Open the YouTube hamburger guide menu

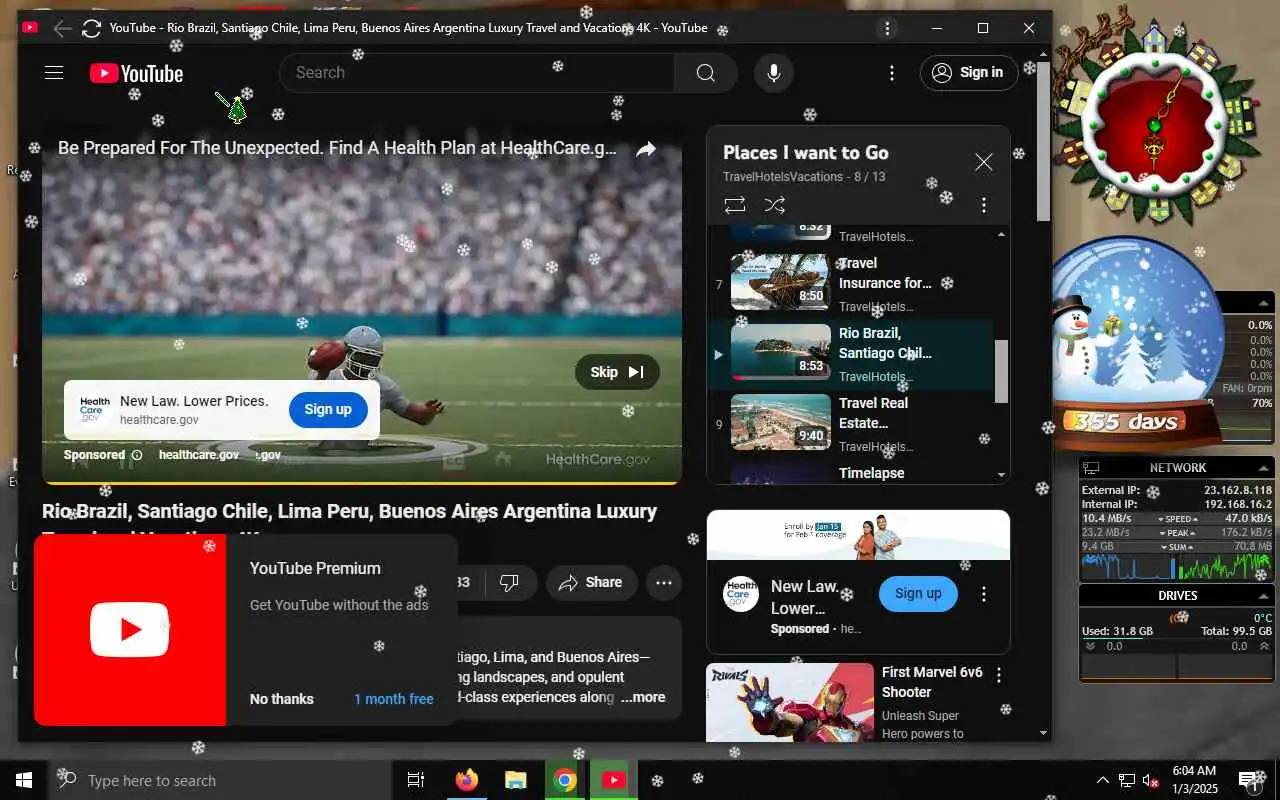pos(54,73)
